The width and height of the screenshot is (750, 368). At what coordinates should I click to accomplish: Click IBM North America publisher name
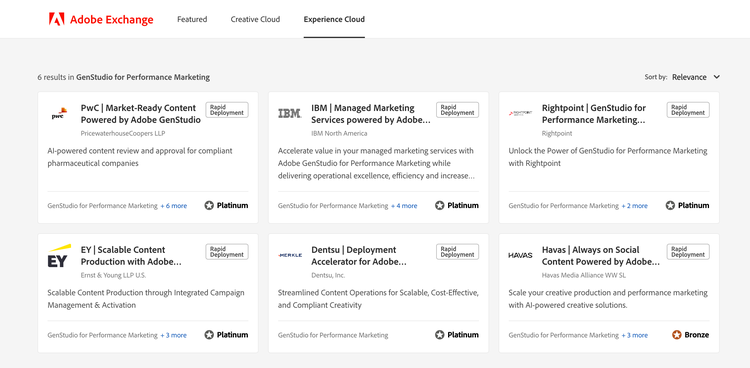click(339, 133)
